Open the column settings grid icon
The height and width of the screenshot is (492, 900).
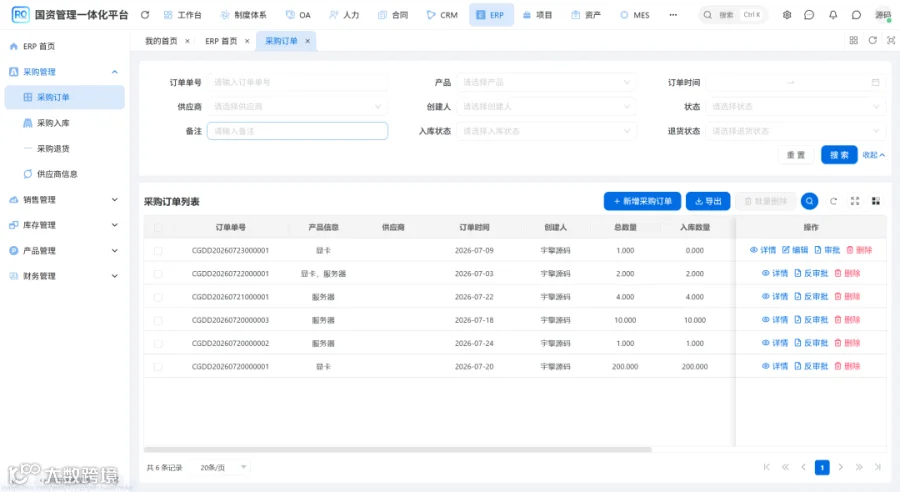876,201
